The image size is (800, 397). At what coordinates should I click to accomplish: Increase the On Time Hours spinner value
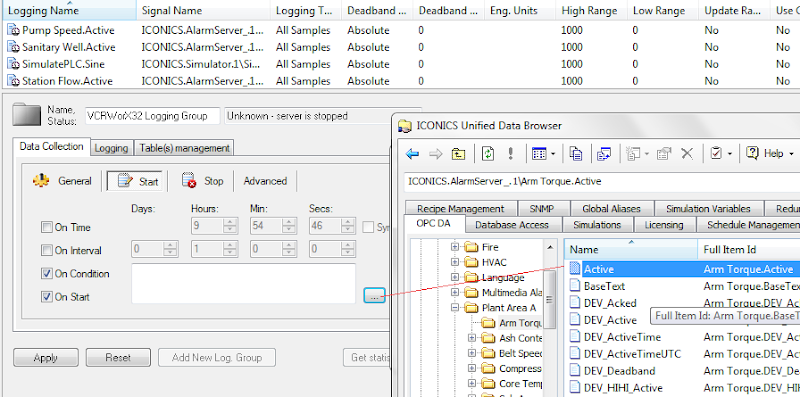tap(231, 222)
